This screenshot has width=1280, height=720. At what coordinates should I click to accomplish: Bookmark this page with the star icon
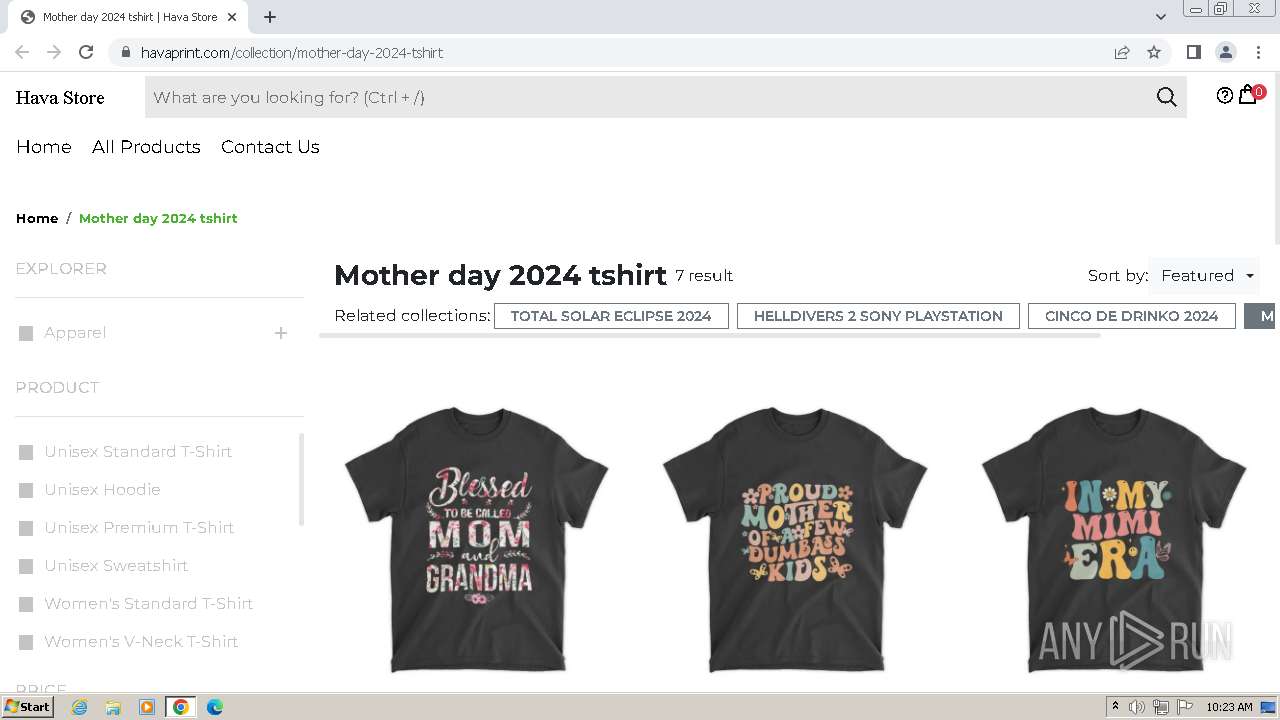point(1154,52)
